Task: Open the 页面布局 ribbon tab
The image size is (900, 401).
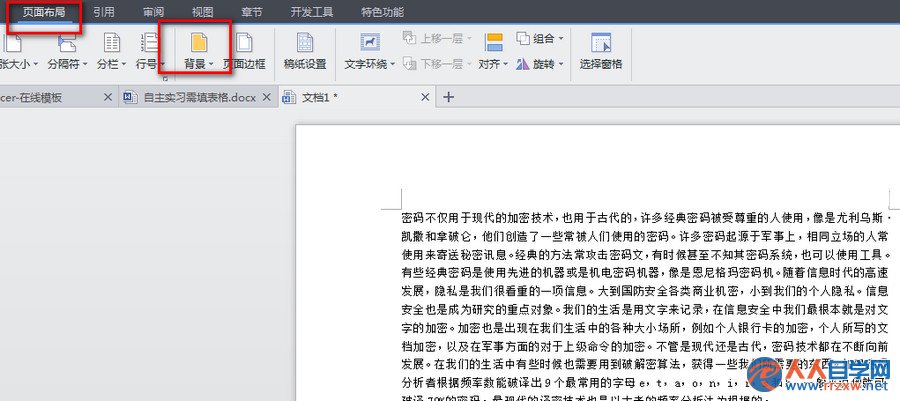Action: coord(44,12)
